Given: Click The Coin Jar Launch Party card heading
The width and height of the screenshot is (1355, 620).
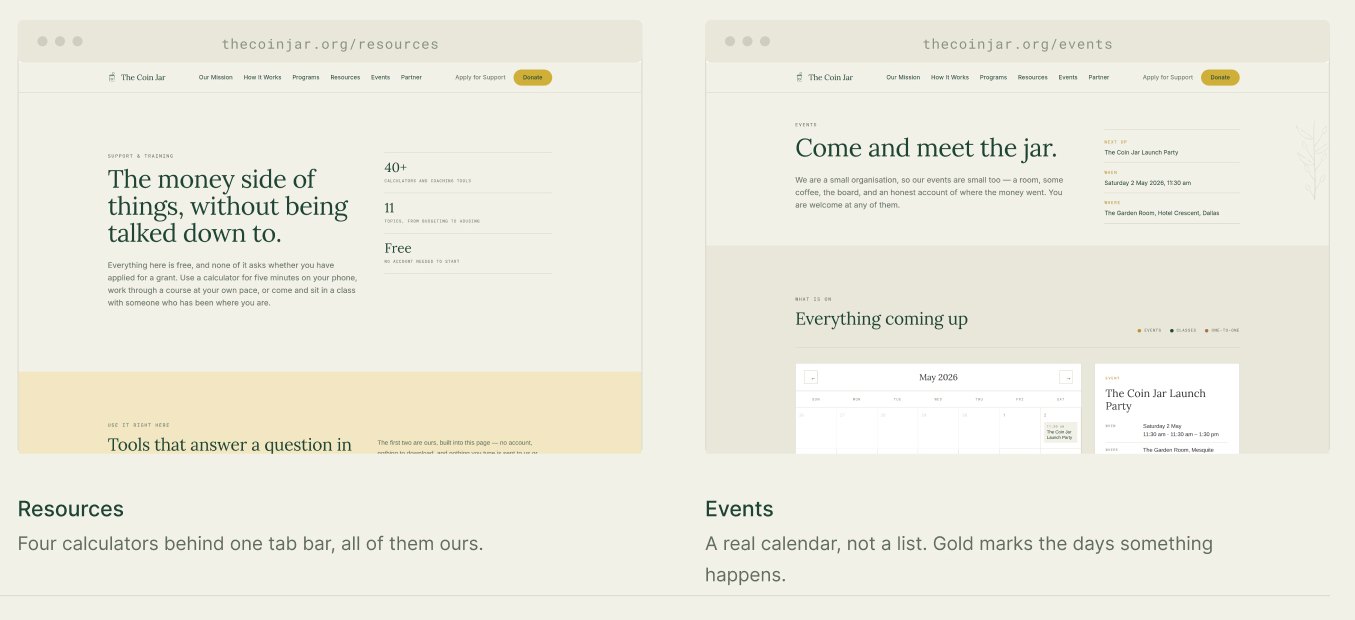Looking at the screenshot, I should (1155, 400).
